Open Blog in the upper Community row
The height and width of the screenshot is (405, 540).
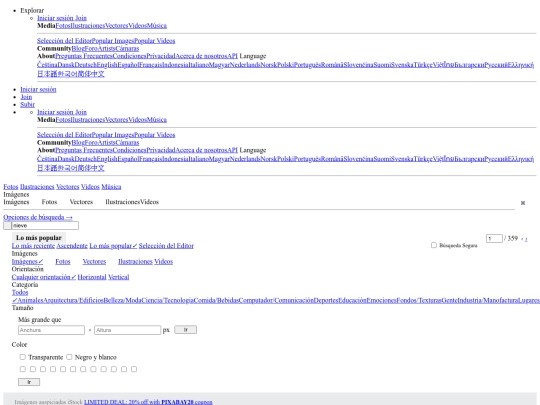tap(78, 48)
